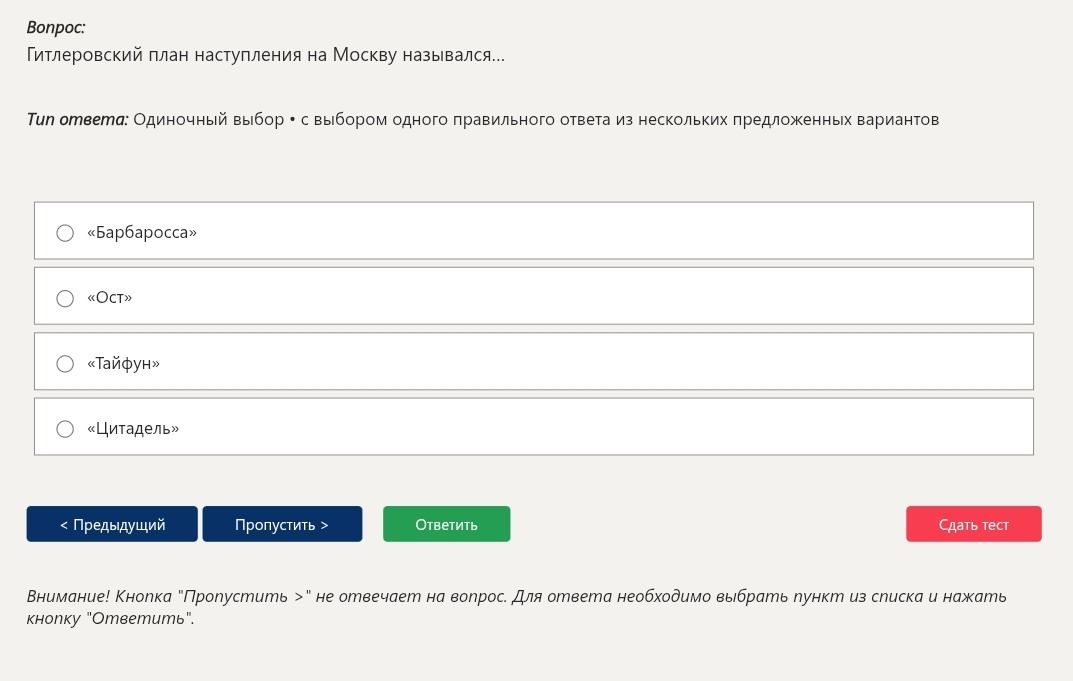Screen dimensions: 1073x681
Task: Click the left arrow in Предыдущий button
Action: coord(64,525)
